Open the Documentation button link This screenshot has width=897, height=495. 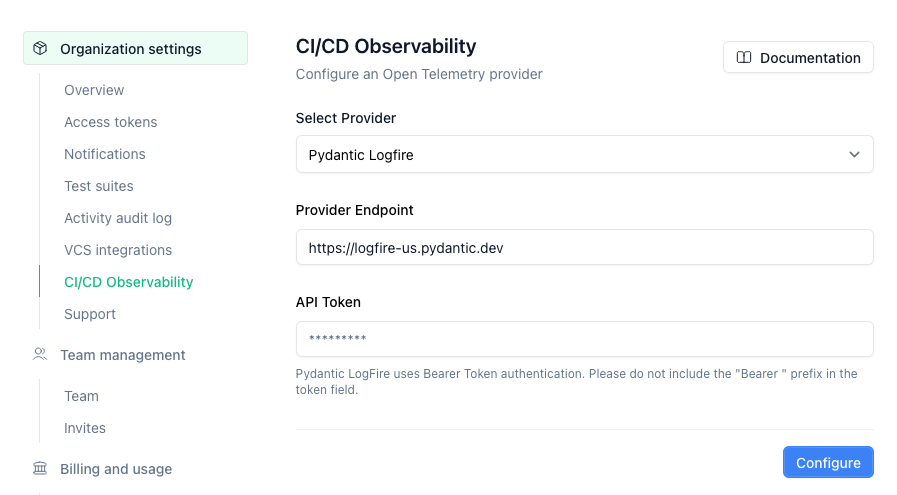[x=798, y=58]
